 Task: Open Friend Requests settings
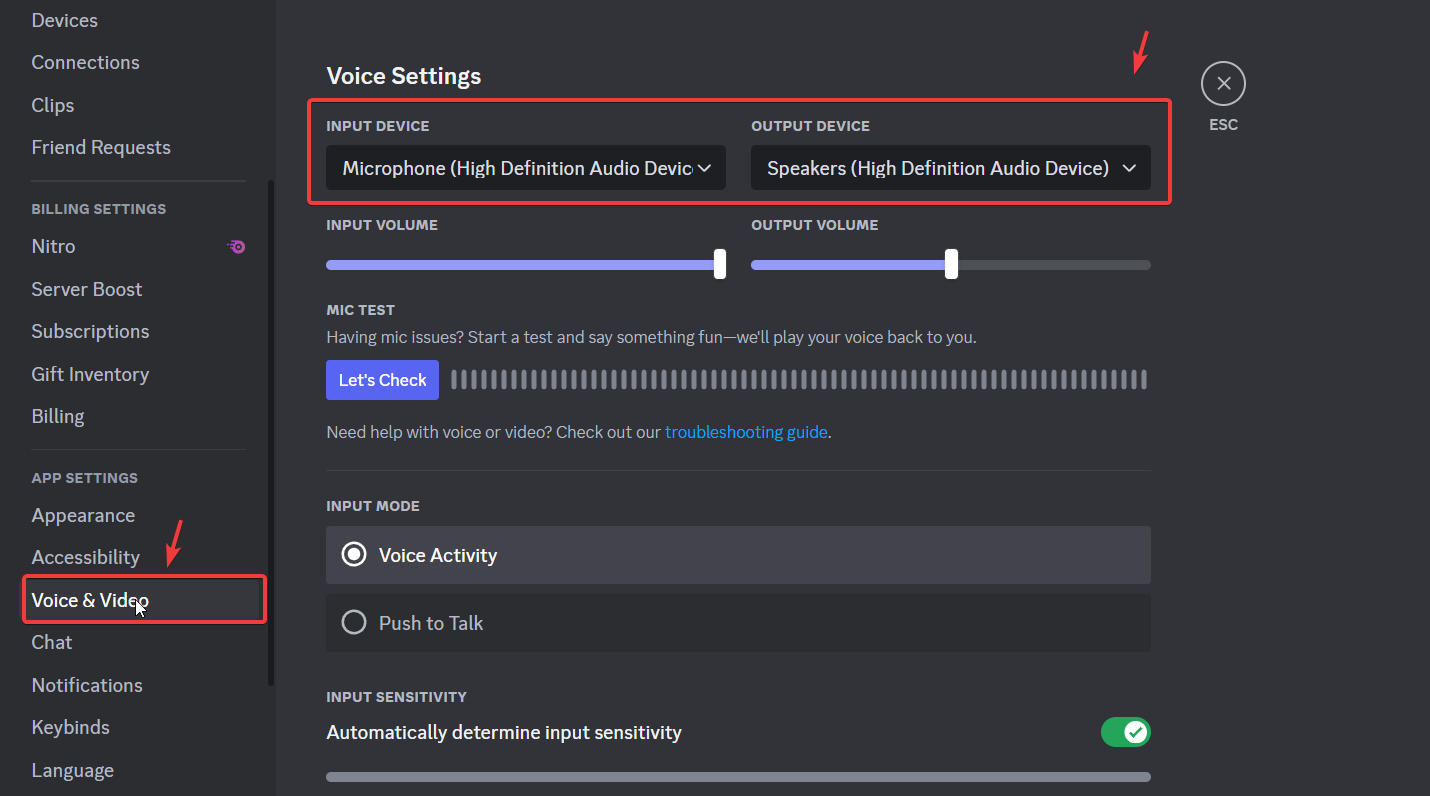click(101, 147)
